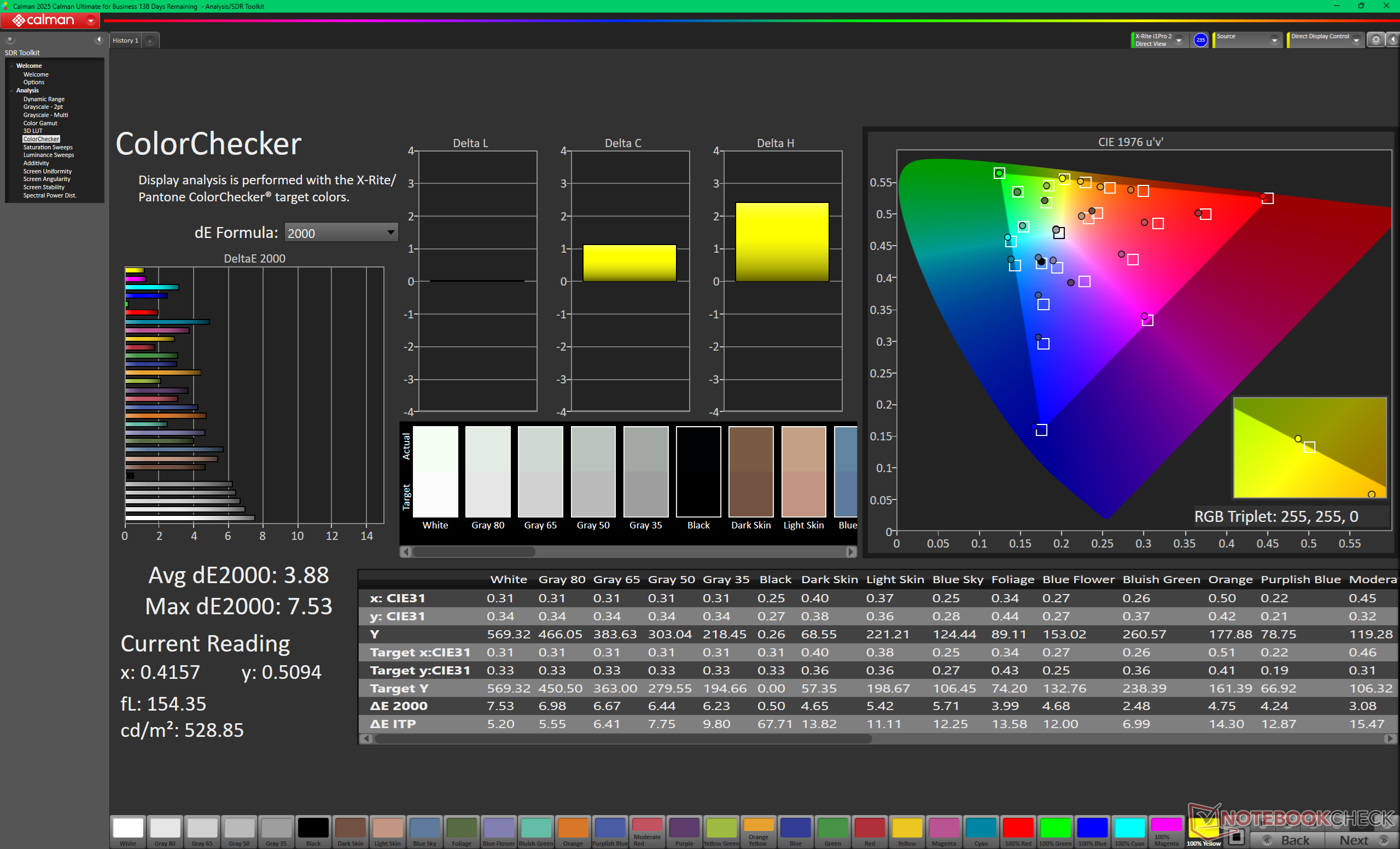Viewport: 1400px width, 849px height.
Task: Add a new history tab
Action: (150, 41)
